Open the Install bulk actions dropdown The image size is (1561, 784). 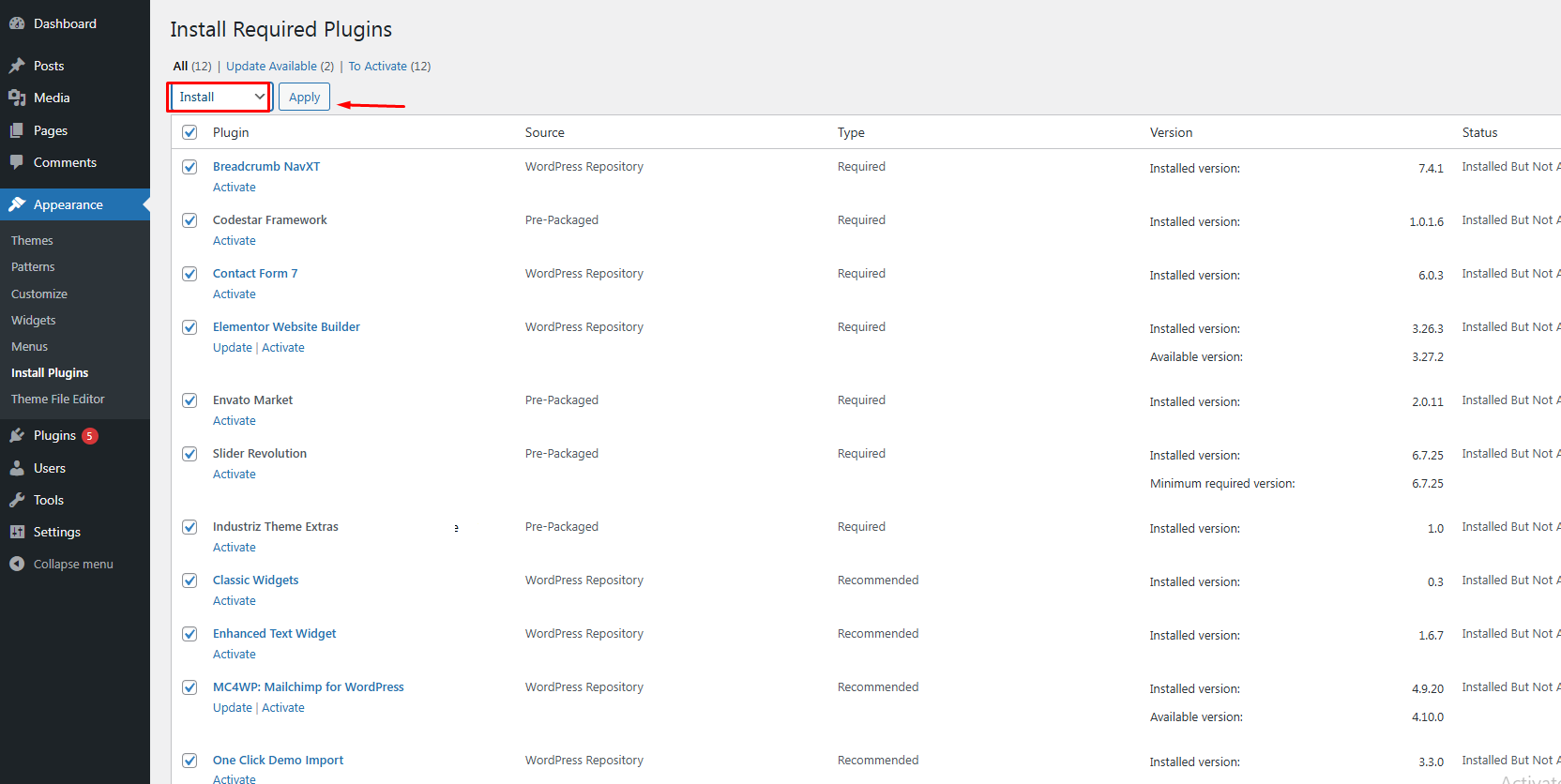(x=220, y=97)
